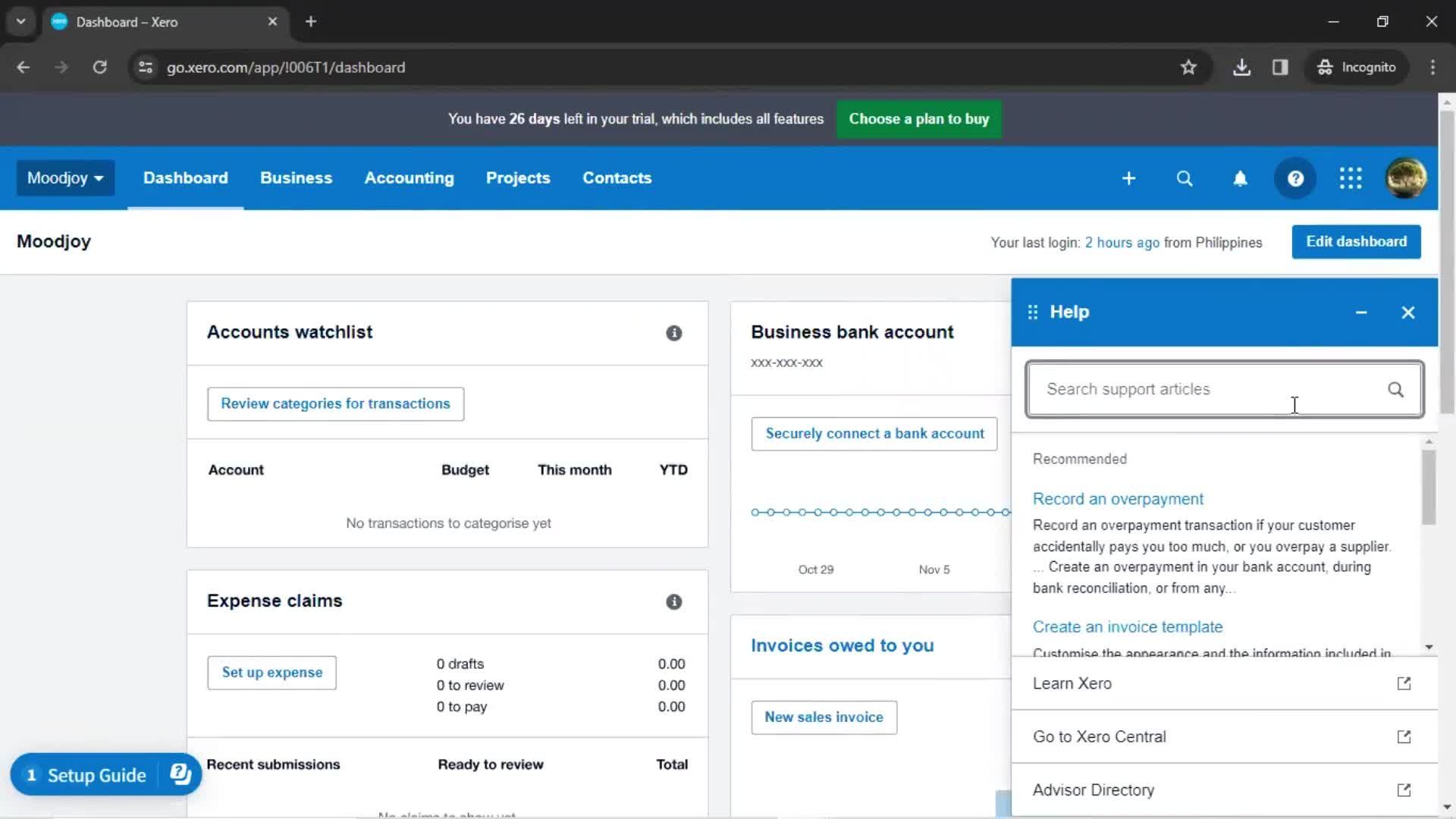Click the browser address bar URL

[286, 67]
